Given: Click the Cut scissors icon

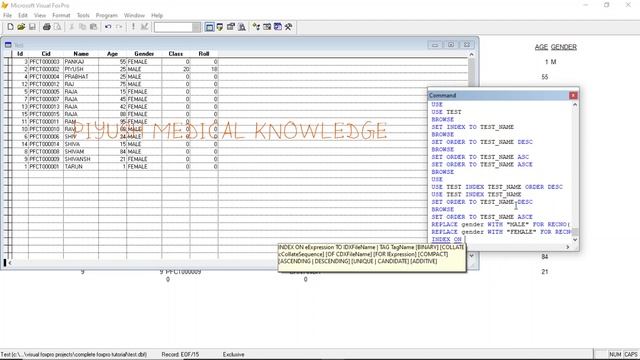Looking at the screenshot, I should click(71, 27).
